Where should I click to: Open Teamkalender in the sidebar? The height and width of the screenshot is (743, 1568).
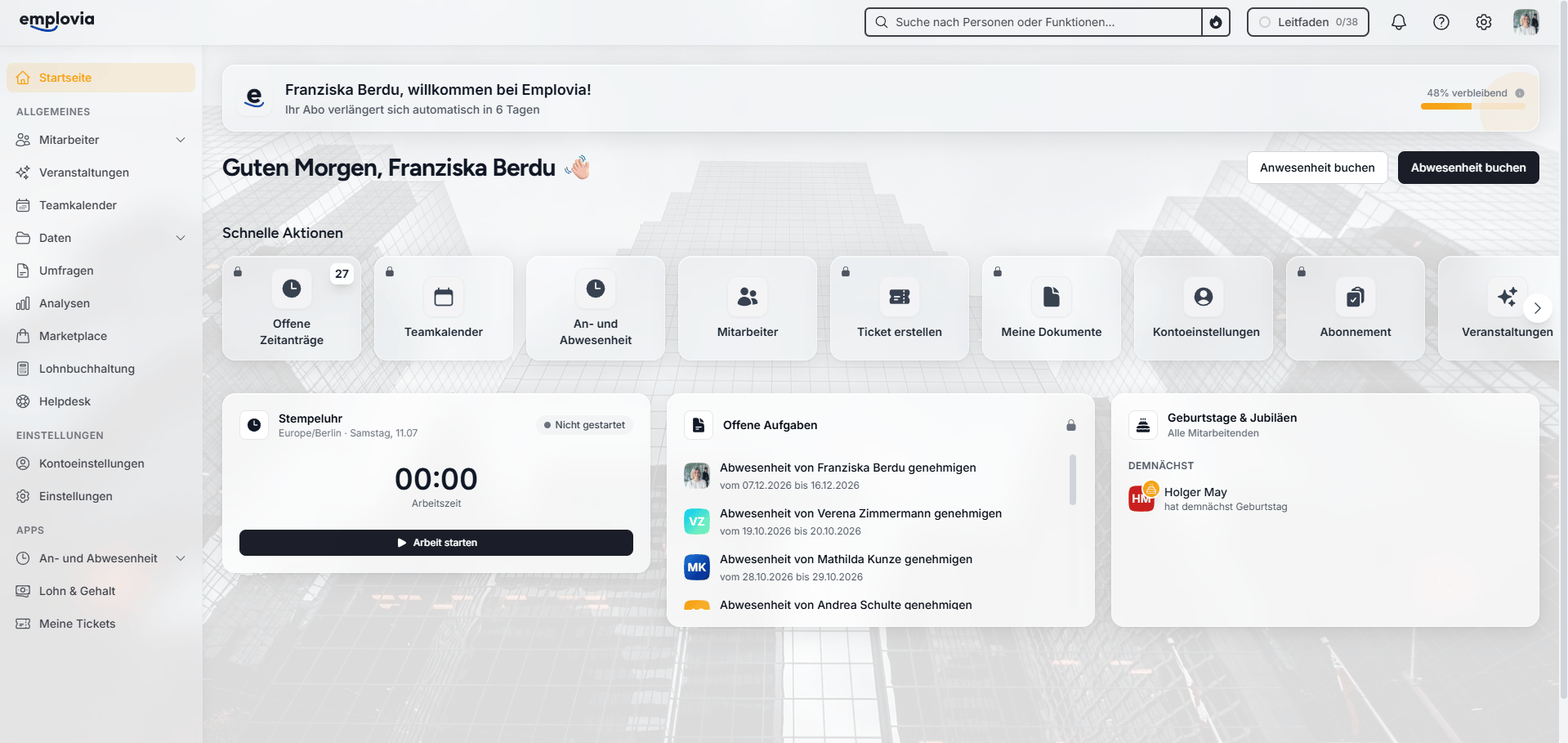(101, 205)
